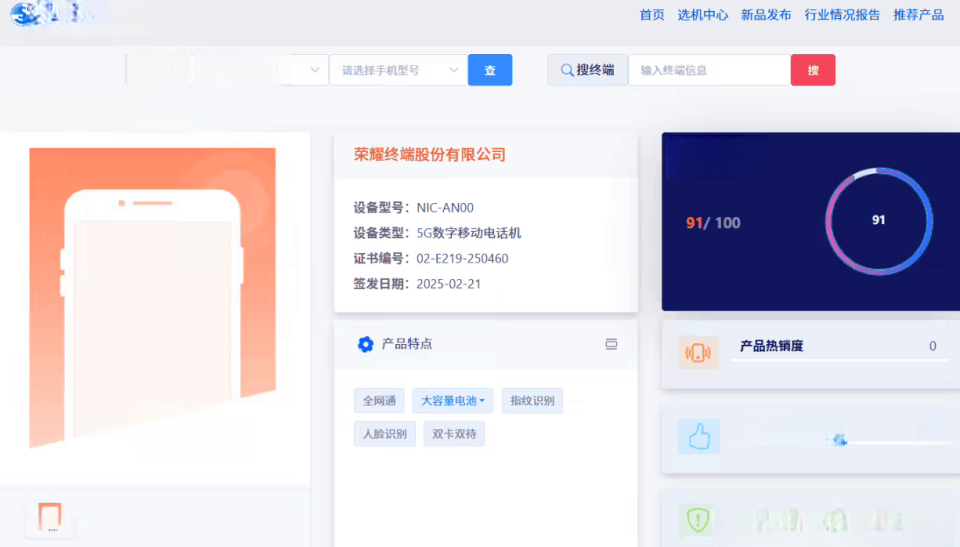Image resolution: width=960 pixels, height=547 pixels.
Task: Open the 新品发布 nav item
Action: 766,15
